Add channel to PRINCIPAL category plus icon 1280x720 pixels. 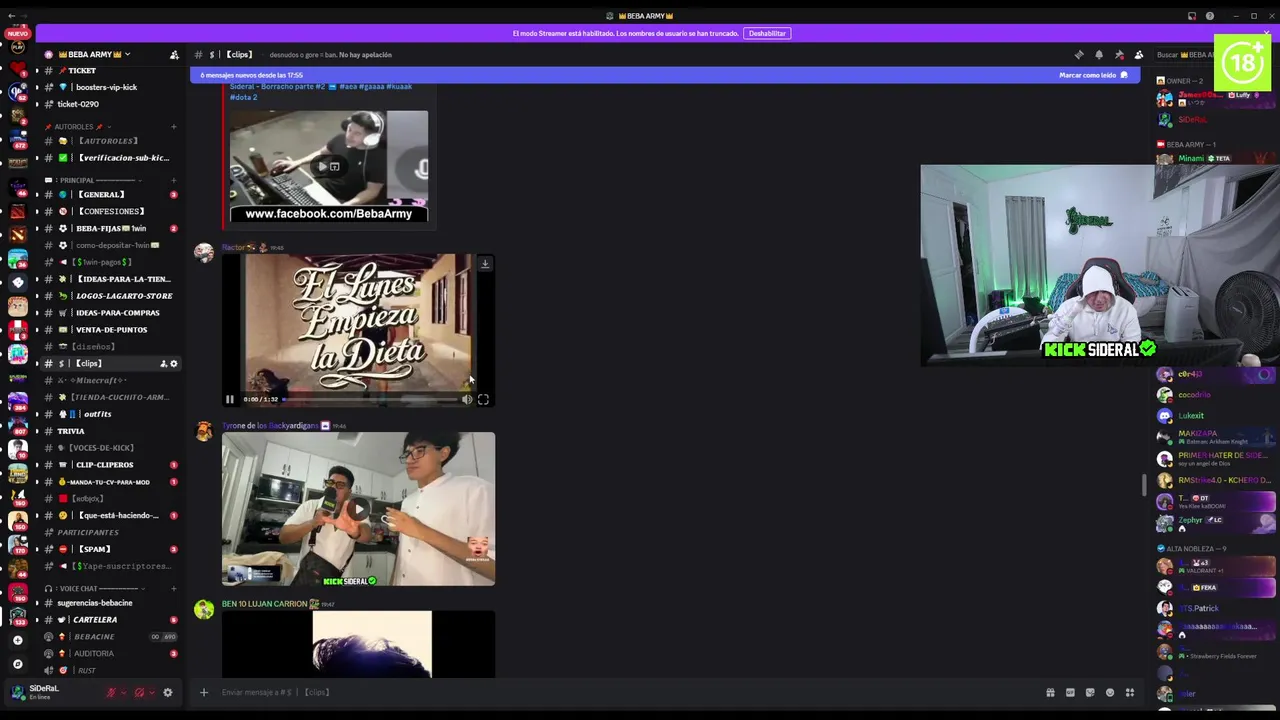(173, 180)
